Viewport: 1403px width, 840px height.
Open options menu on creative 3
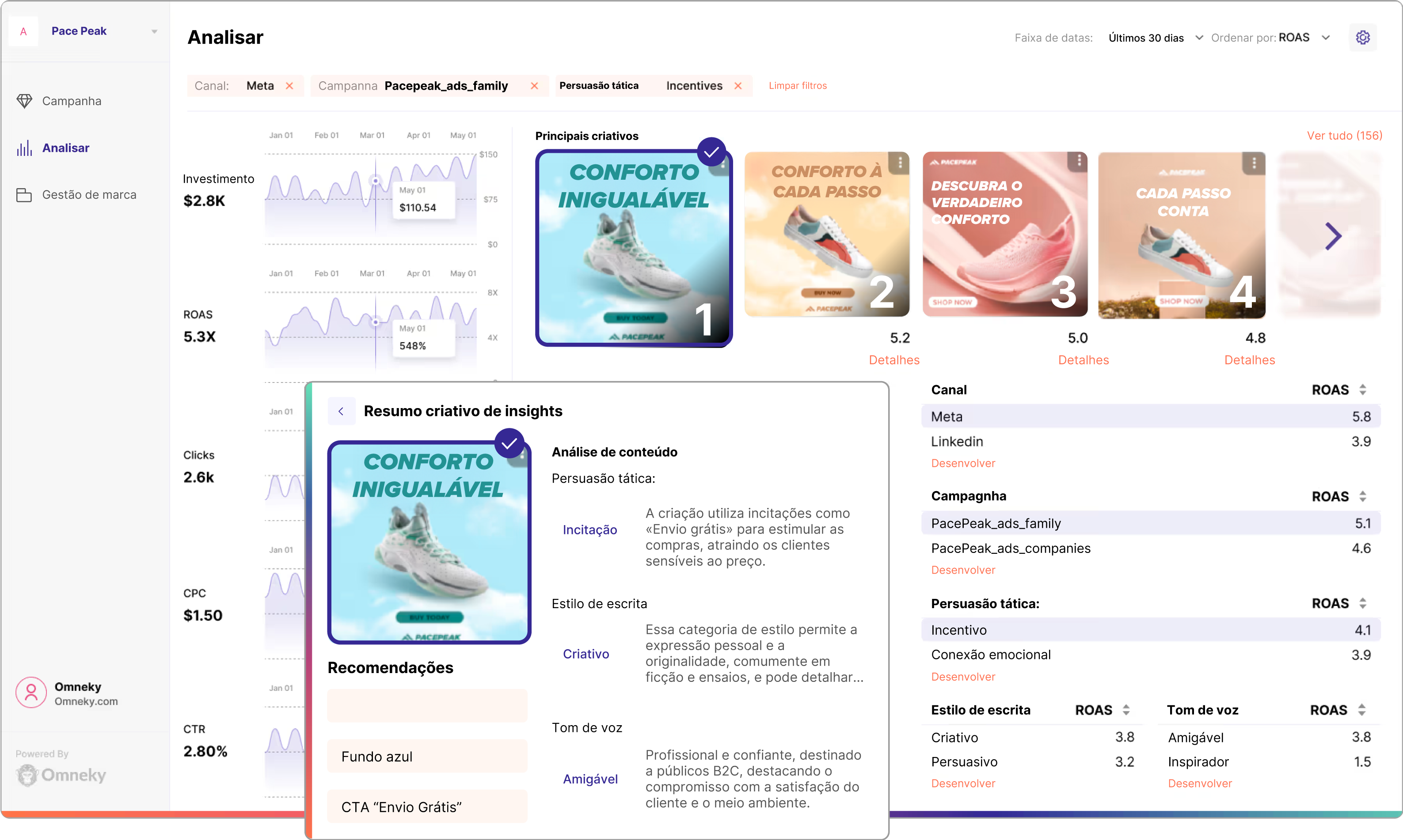click(x=1079, y=161)
